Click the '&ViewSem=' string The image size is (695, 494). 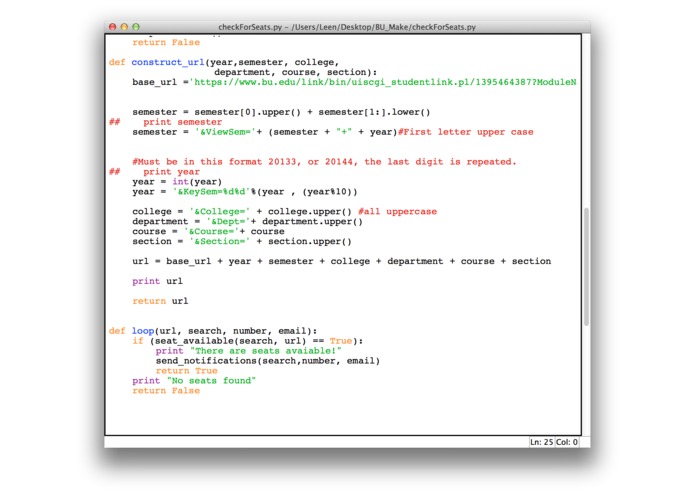point(226,132)
